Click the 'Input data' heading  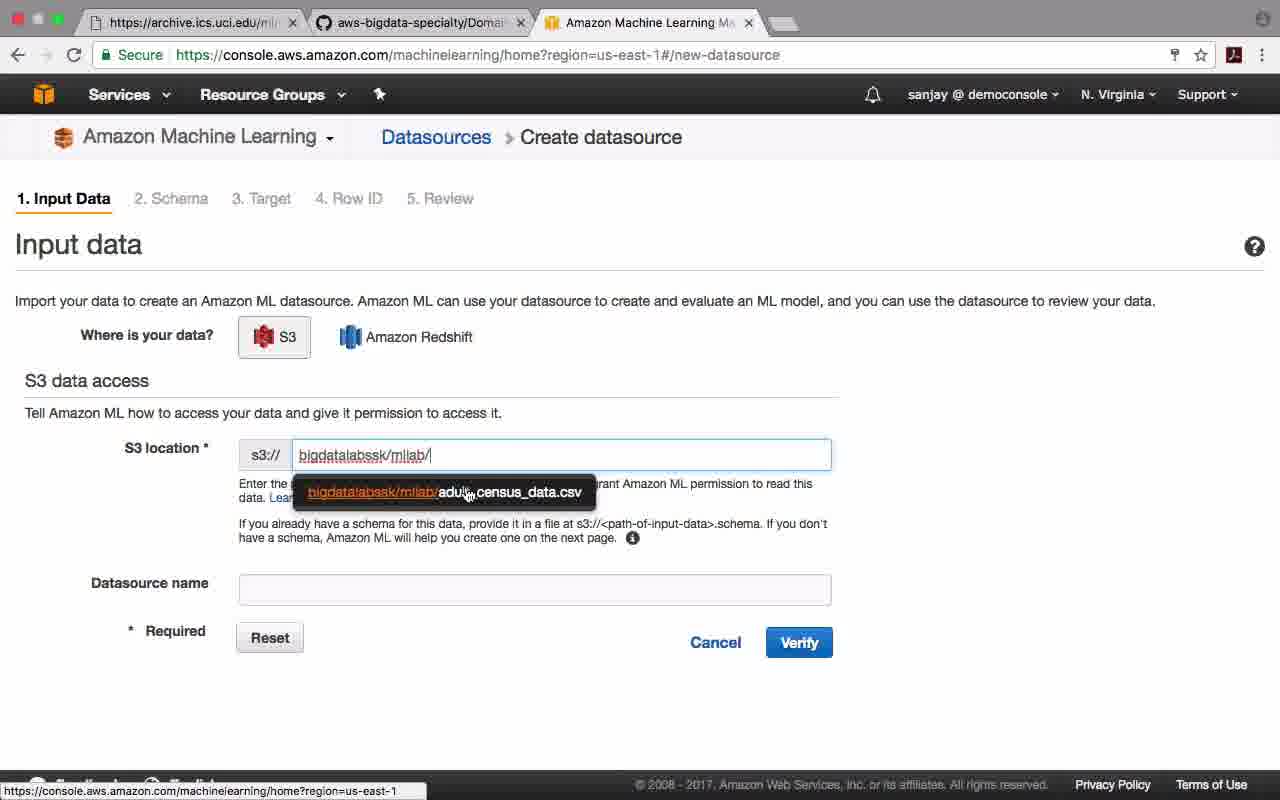78,245
